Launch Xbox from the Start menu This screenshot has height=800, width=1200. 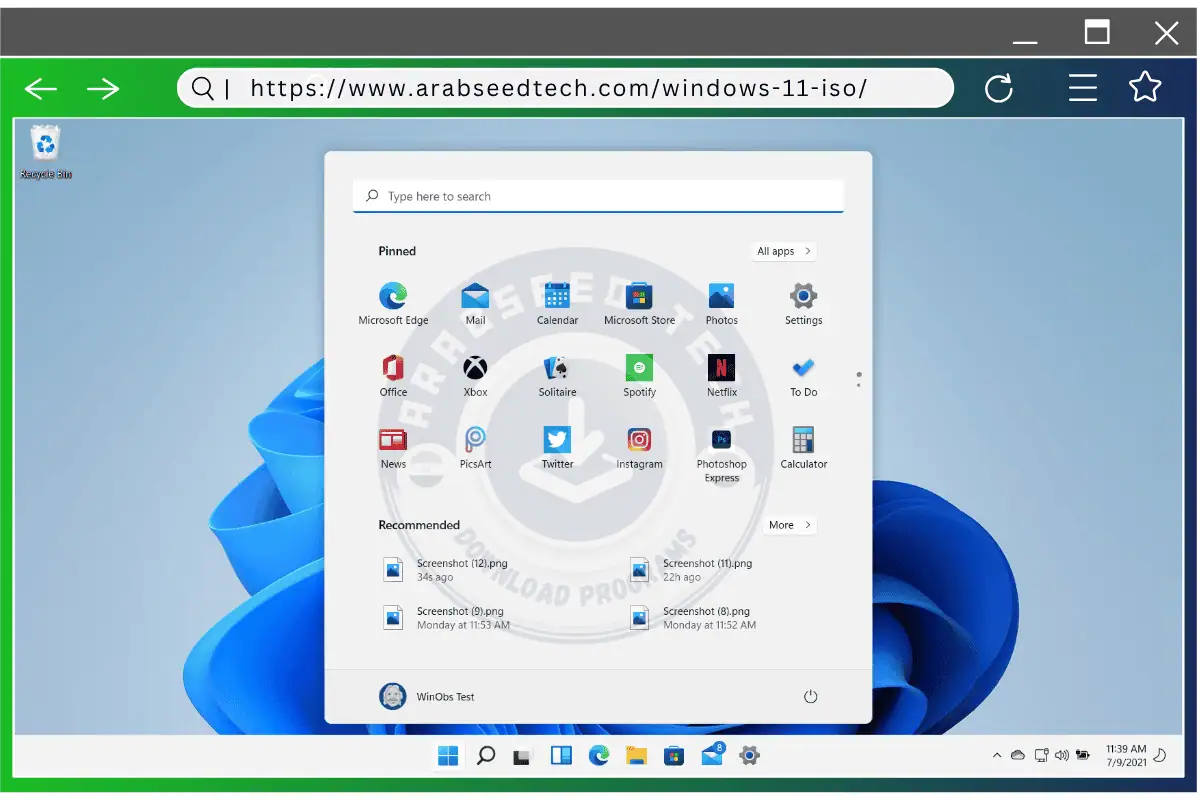475,368
